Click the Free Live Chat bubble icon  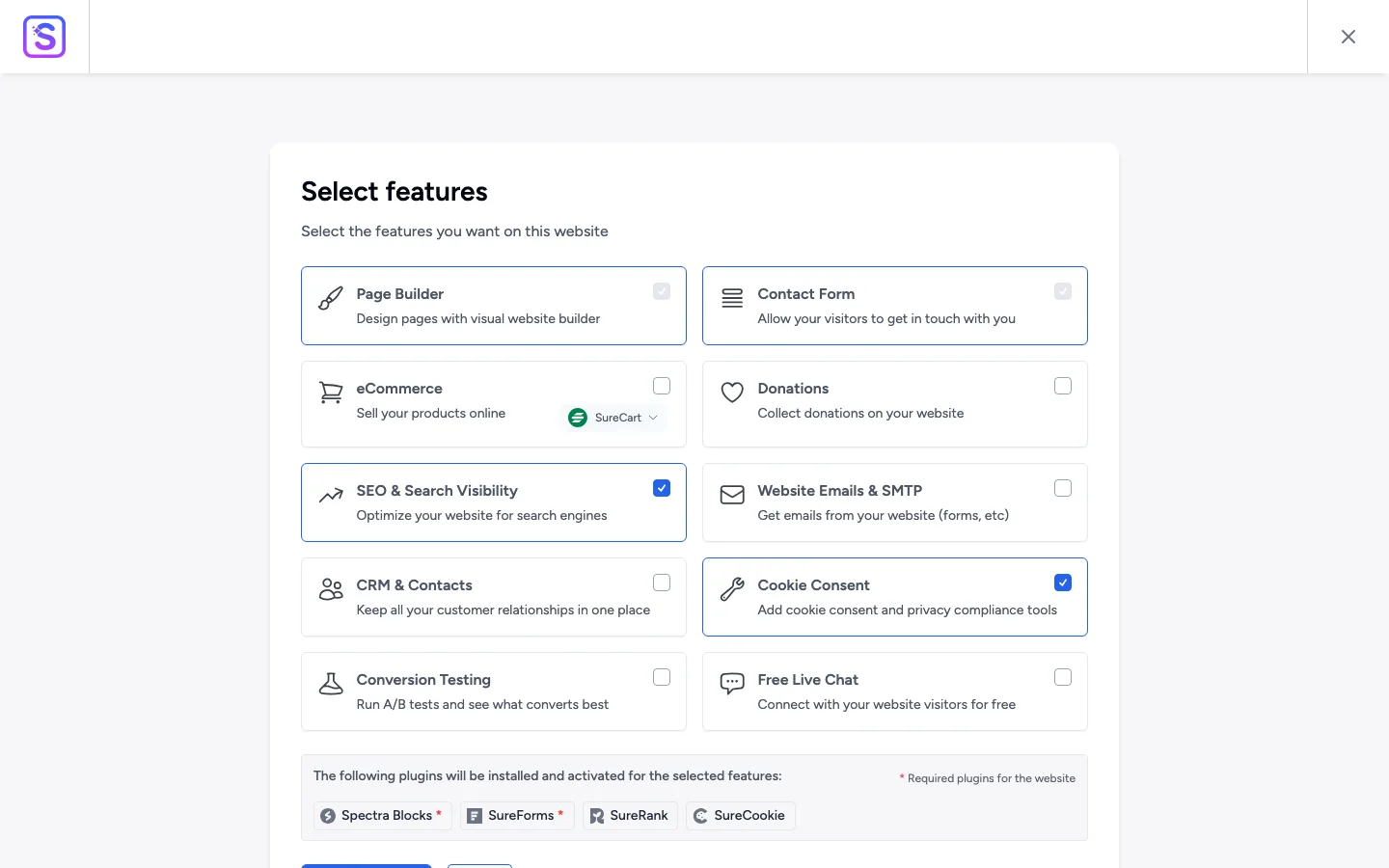pos(732,684)
